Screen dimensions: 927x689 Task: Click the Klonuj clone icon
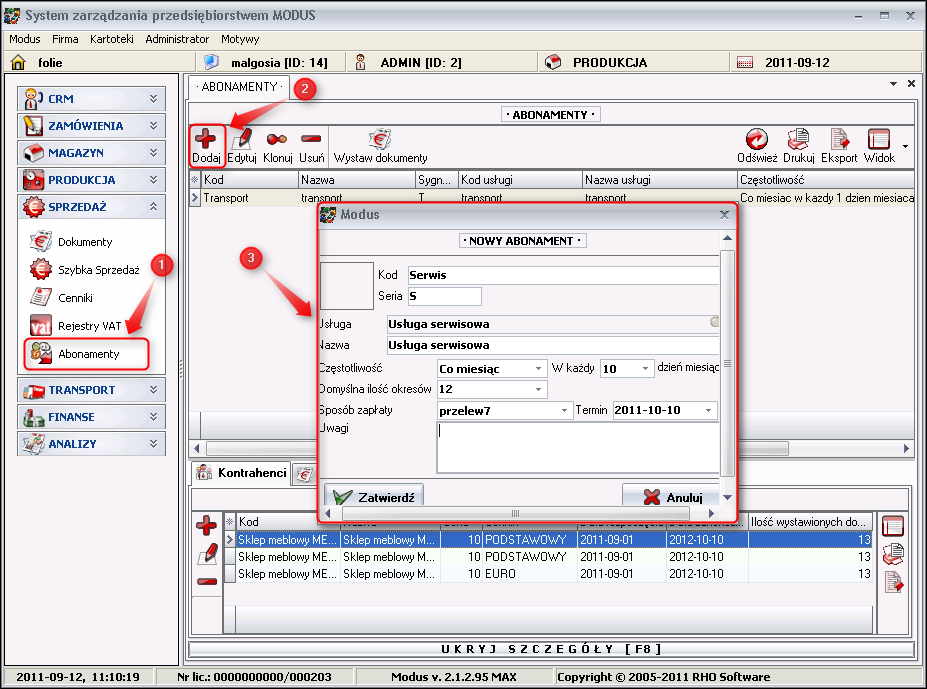(x=277, y=141)
